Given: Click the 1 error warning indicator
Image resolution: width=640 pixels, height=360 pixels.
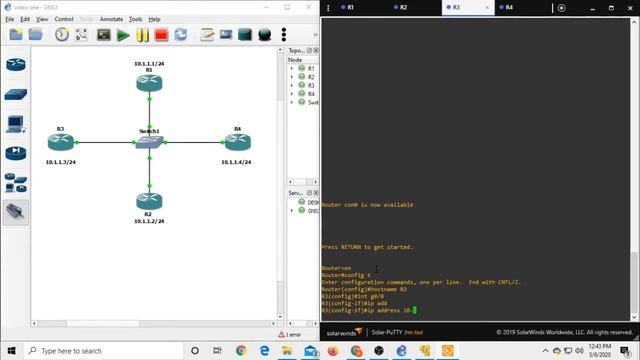Looking at the screenshot, I should [x=289, y=335].
